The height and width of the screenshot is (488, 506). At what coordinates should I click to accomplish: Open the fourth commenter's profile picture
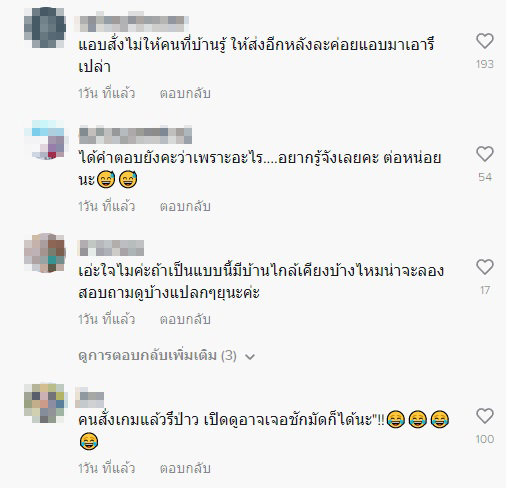[x=45, y=403]
